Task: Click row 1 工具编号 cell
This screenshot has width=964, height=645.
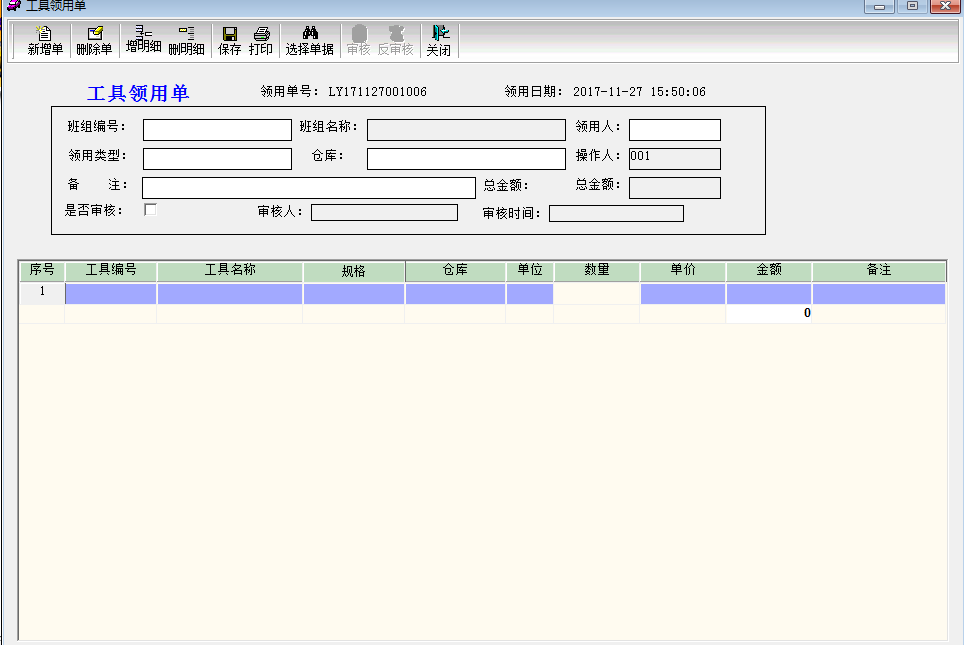Action: tap(111, 293)
